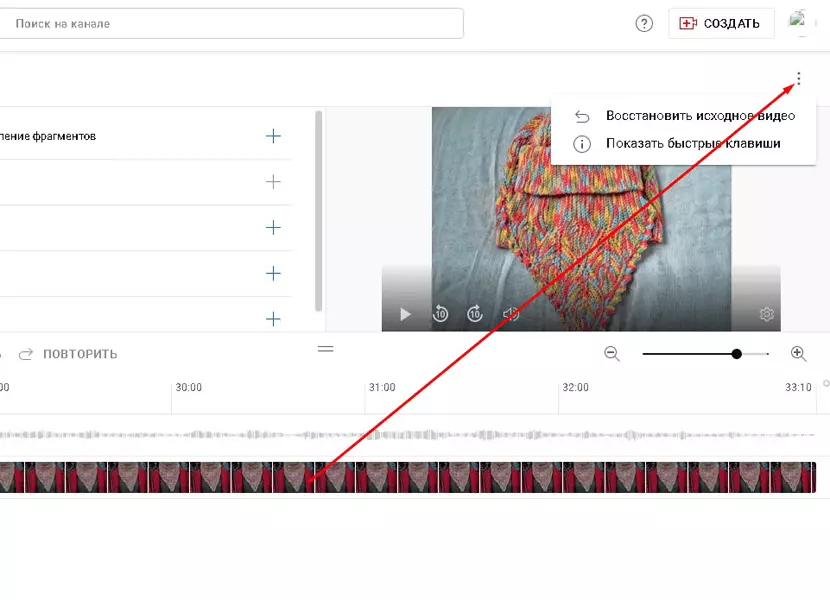The height and width of the screenshot is (600, 830).
Task: Skip forward 10 seconds in the player
Action: [475, 314]
